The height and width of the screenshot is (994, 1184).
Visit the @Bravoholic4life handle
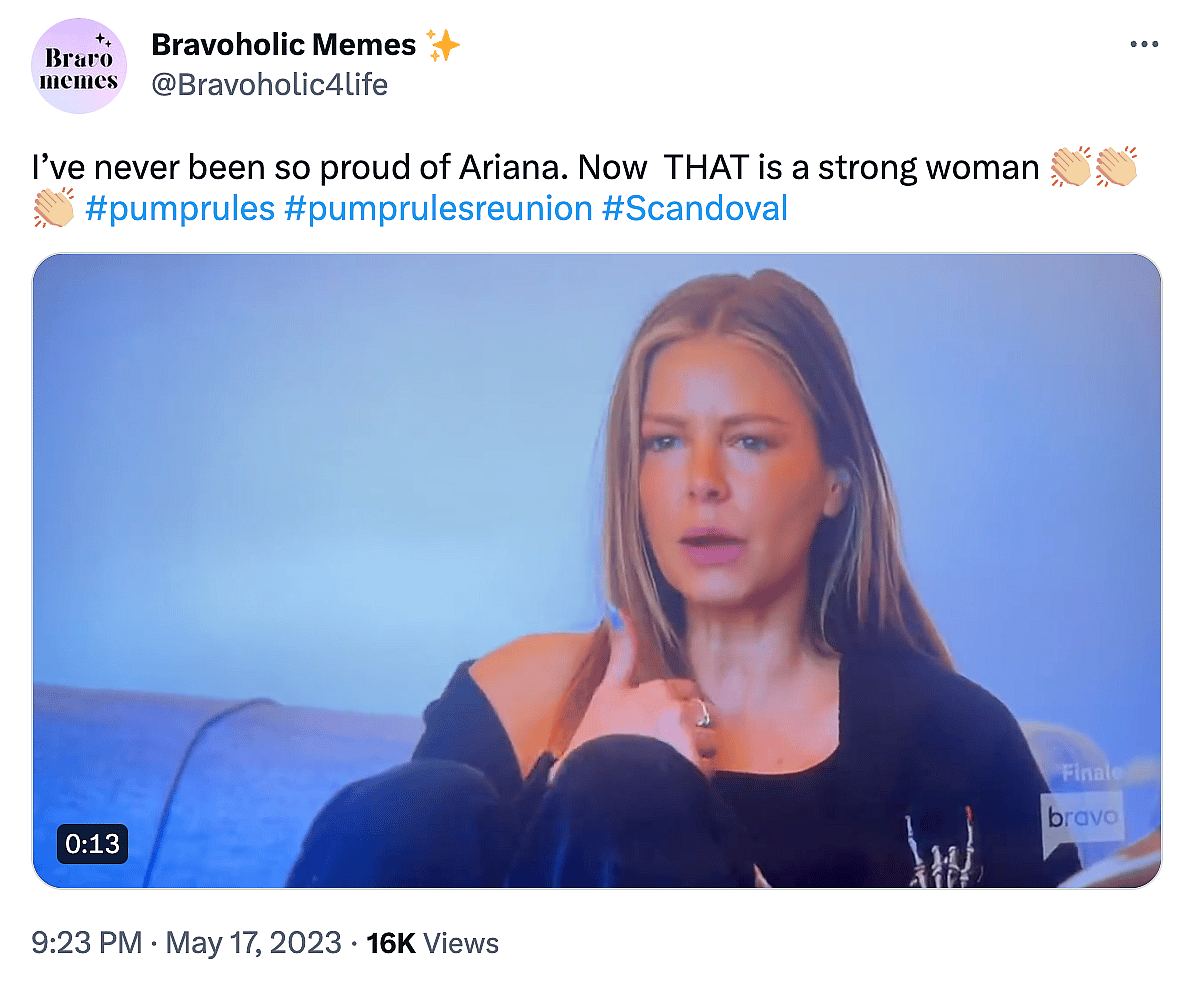[269, 85]
